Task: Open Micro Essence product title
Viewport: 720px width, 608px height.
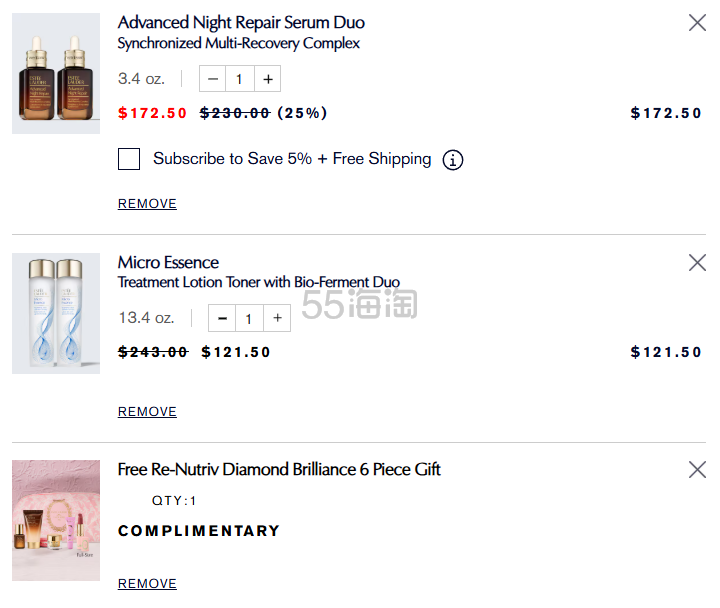Action: tap(168, 263)
